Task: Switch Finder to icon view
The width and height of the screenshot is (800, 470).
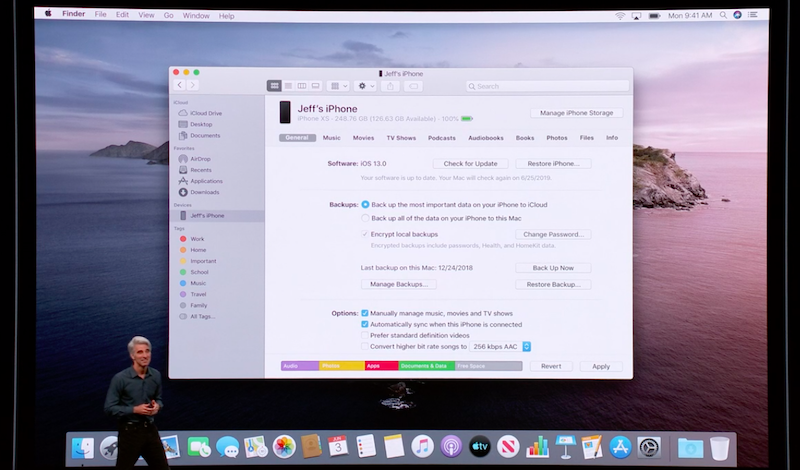Action: (x=274, y=86)
